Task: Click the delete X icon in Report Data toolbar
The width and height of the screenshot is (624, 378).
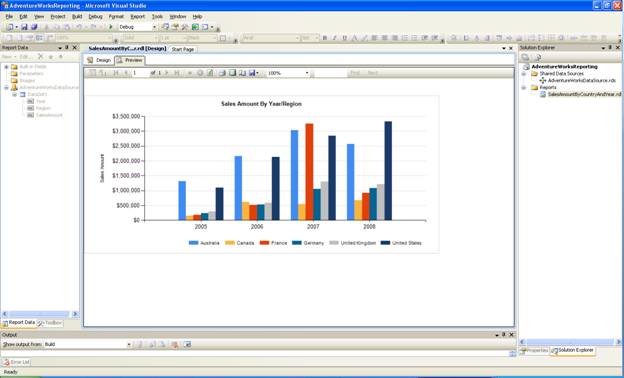Action: point(40,57)
